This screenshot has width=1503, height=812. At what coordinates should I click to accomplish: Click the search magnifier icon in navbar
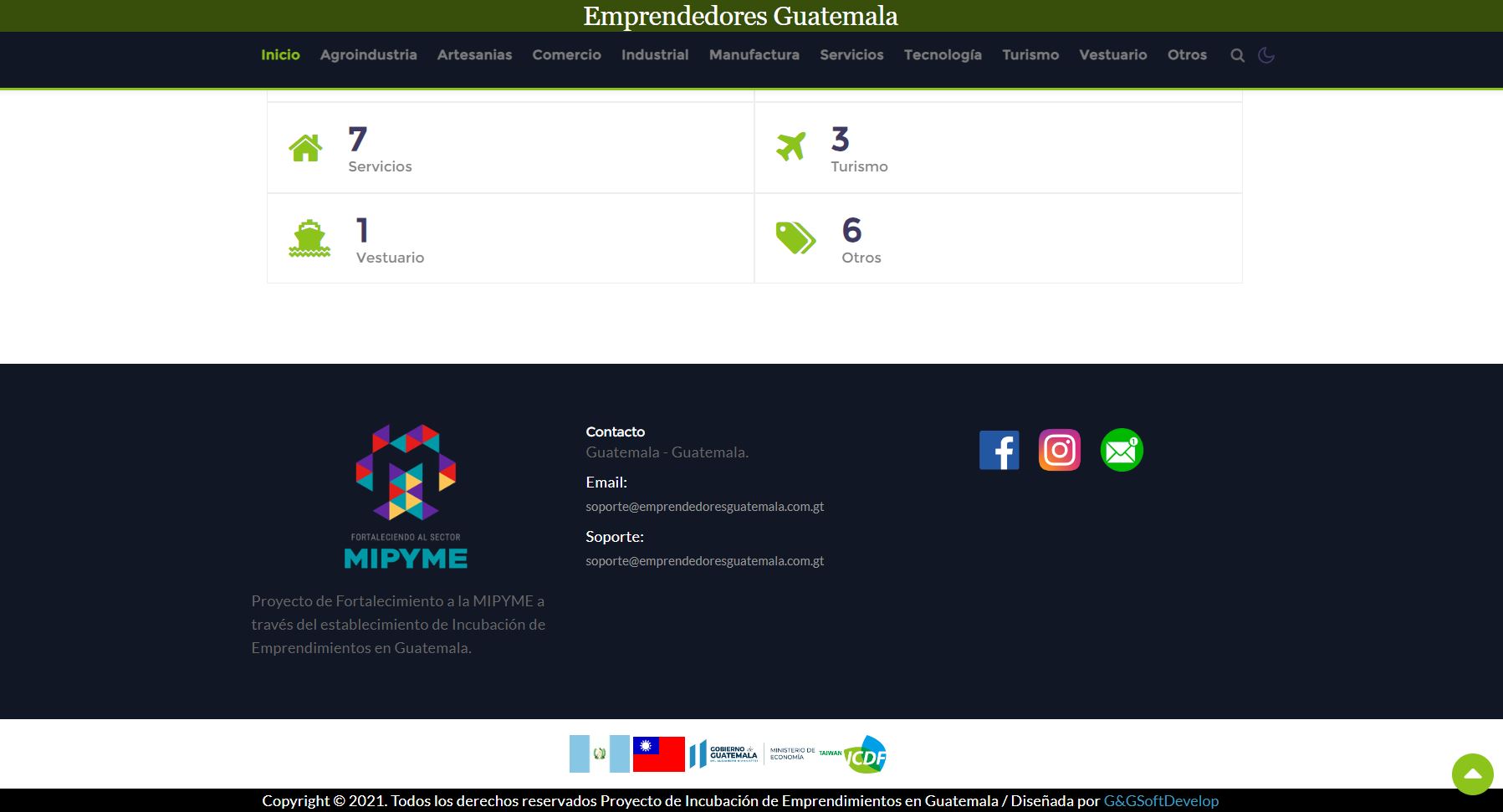pos(1237,55)
